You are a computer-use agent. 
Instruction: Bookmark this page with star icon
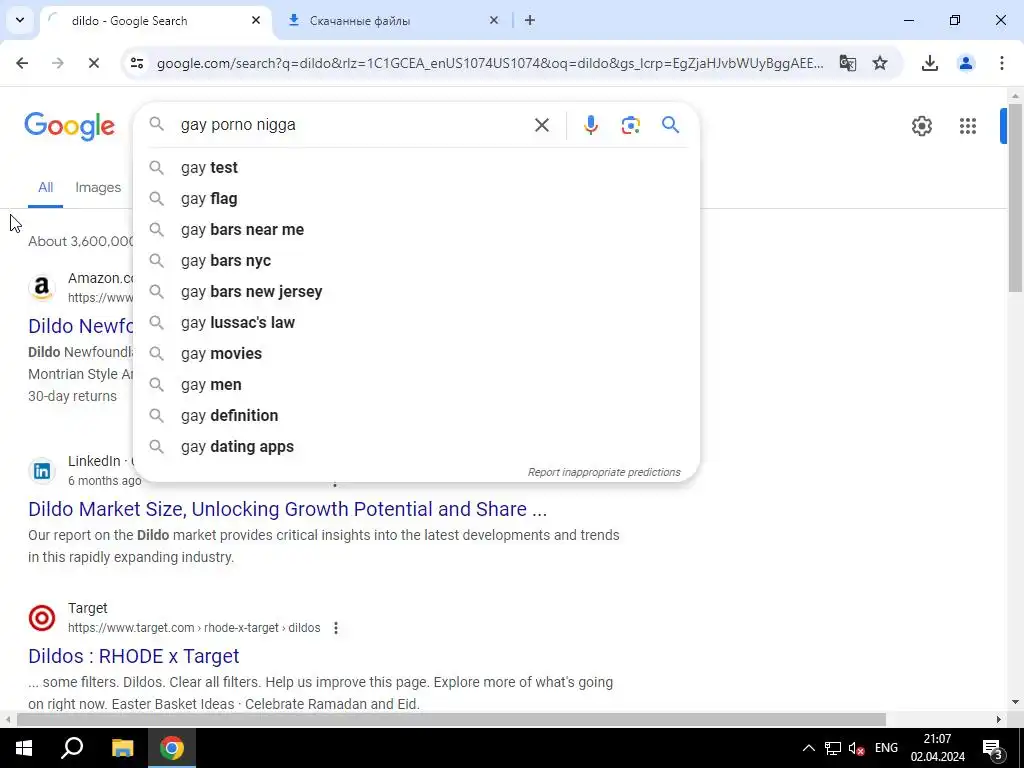880,63
